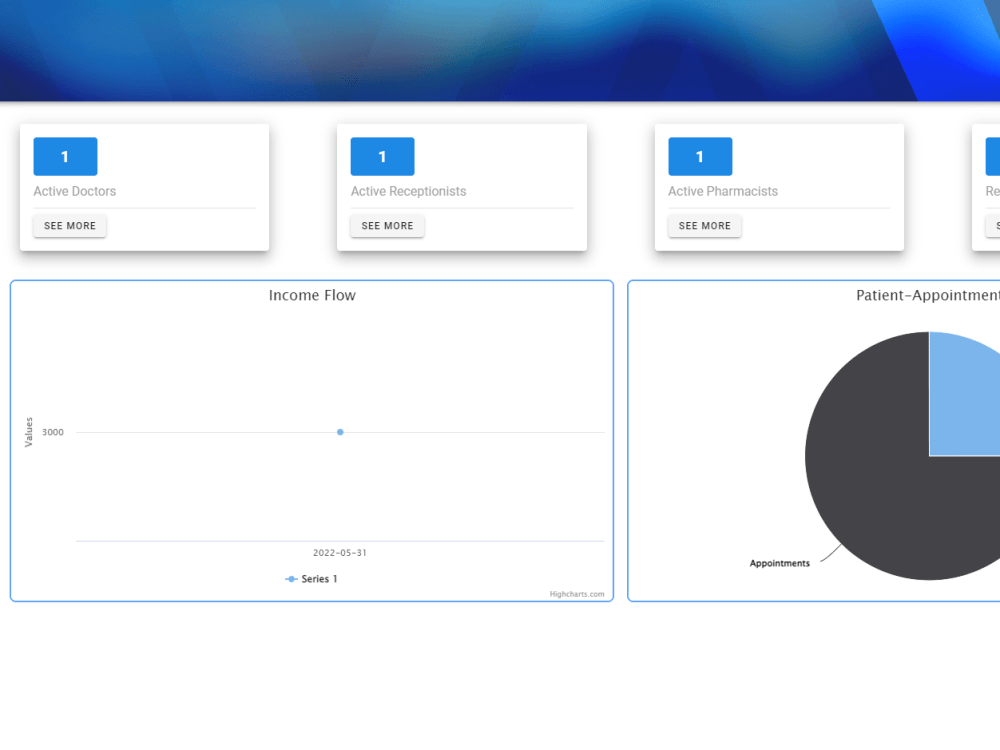Click the Income Flow chart title
The image size is (1000, 750).
[312, 295]
